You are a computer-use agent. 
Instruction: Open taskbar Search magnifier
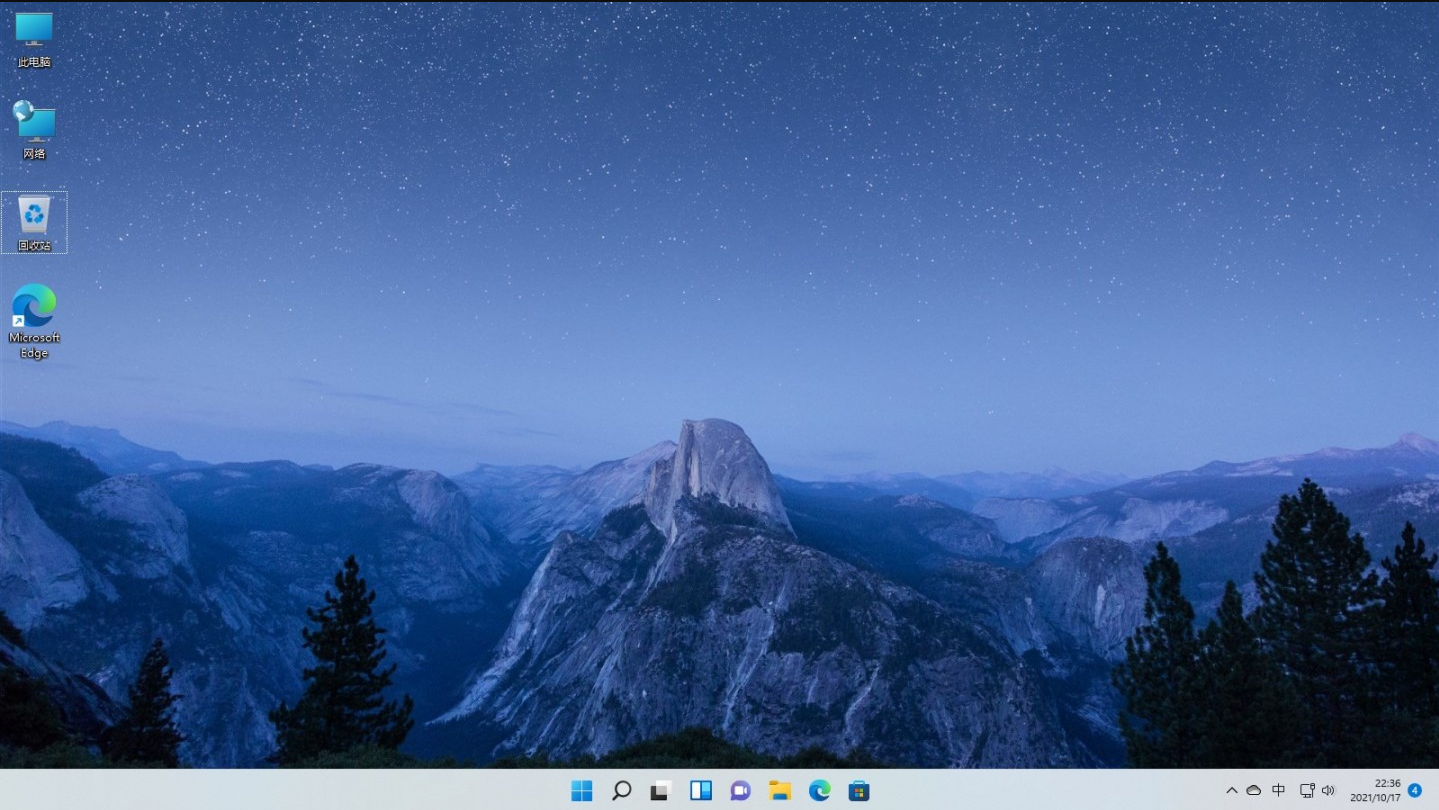[621, 791]
